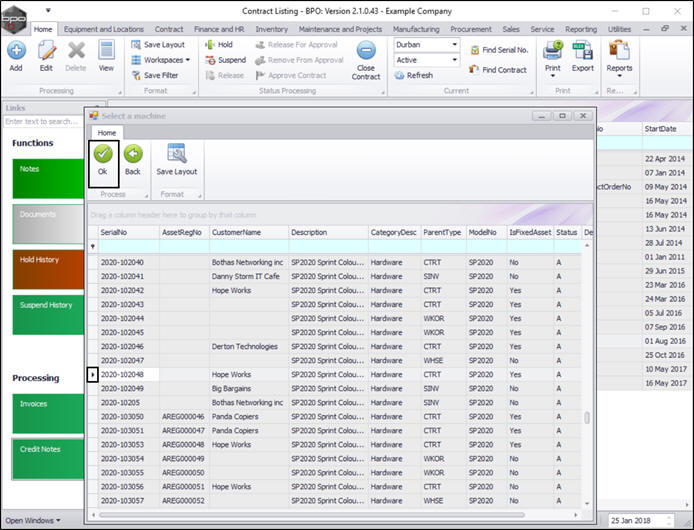Open the View contract icon
Viewport: 694px width, 530px height.
click(106, 50)
